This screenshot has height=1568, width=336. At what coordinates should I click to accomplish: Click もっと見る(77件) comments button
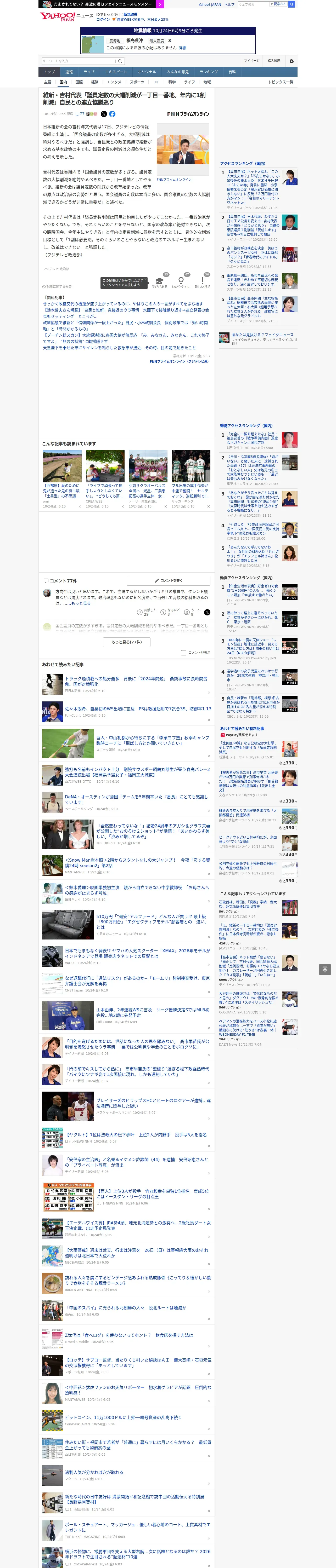coord(127,642)
